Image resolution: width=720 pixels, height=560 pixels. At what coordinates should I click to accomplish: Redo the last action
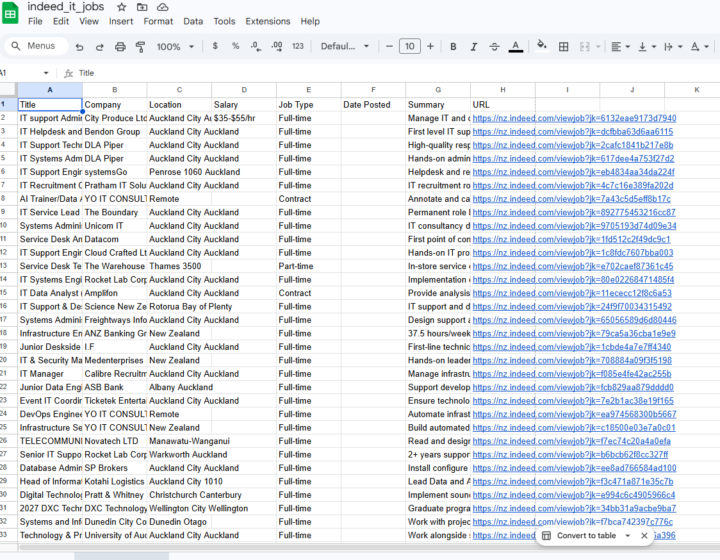click(x=100, y=46)
